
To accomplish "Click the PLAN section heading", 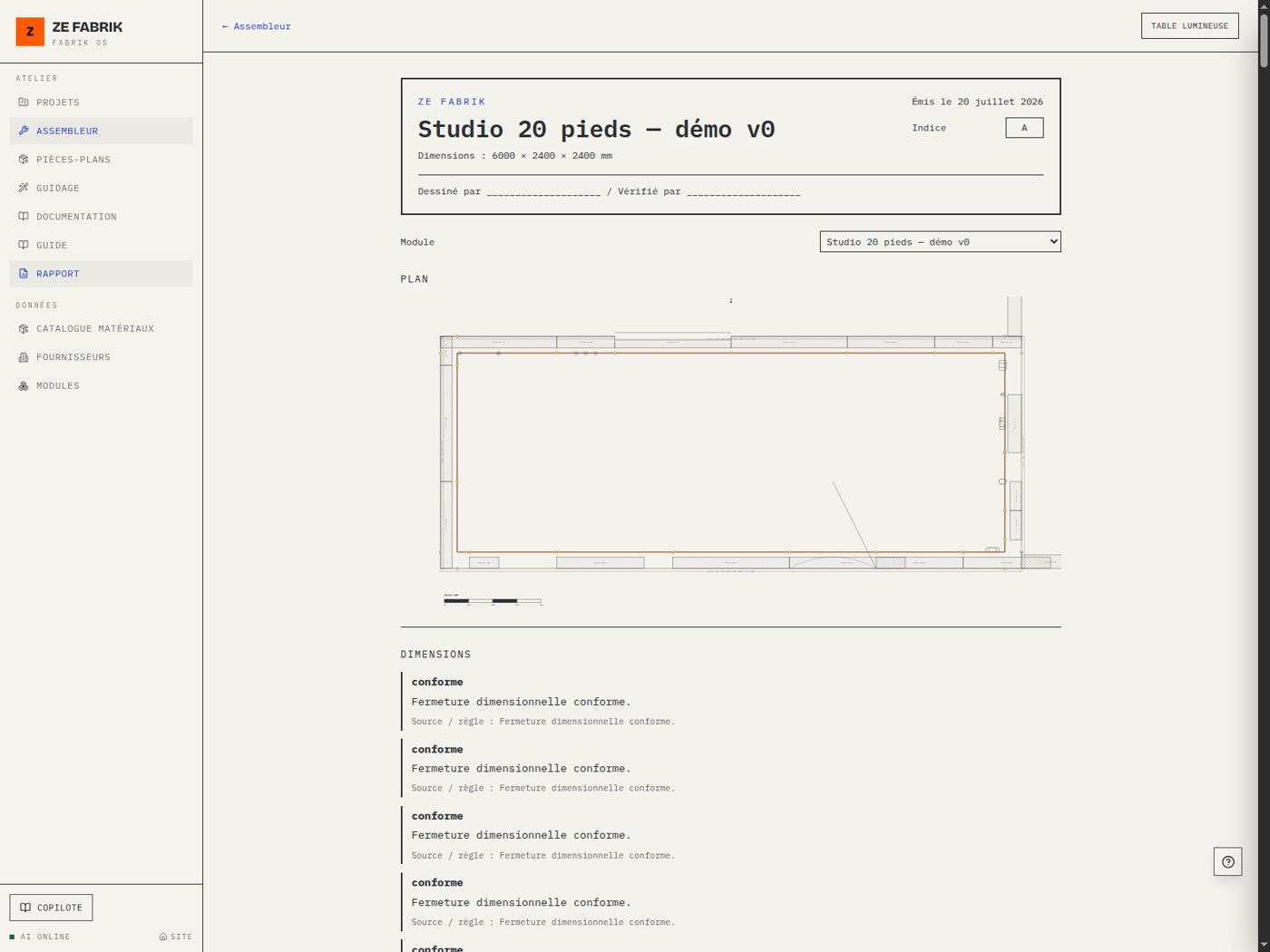I will click(x=415, y=279).
